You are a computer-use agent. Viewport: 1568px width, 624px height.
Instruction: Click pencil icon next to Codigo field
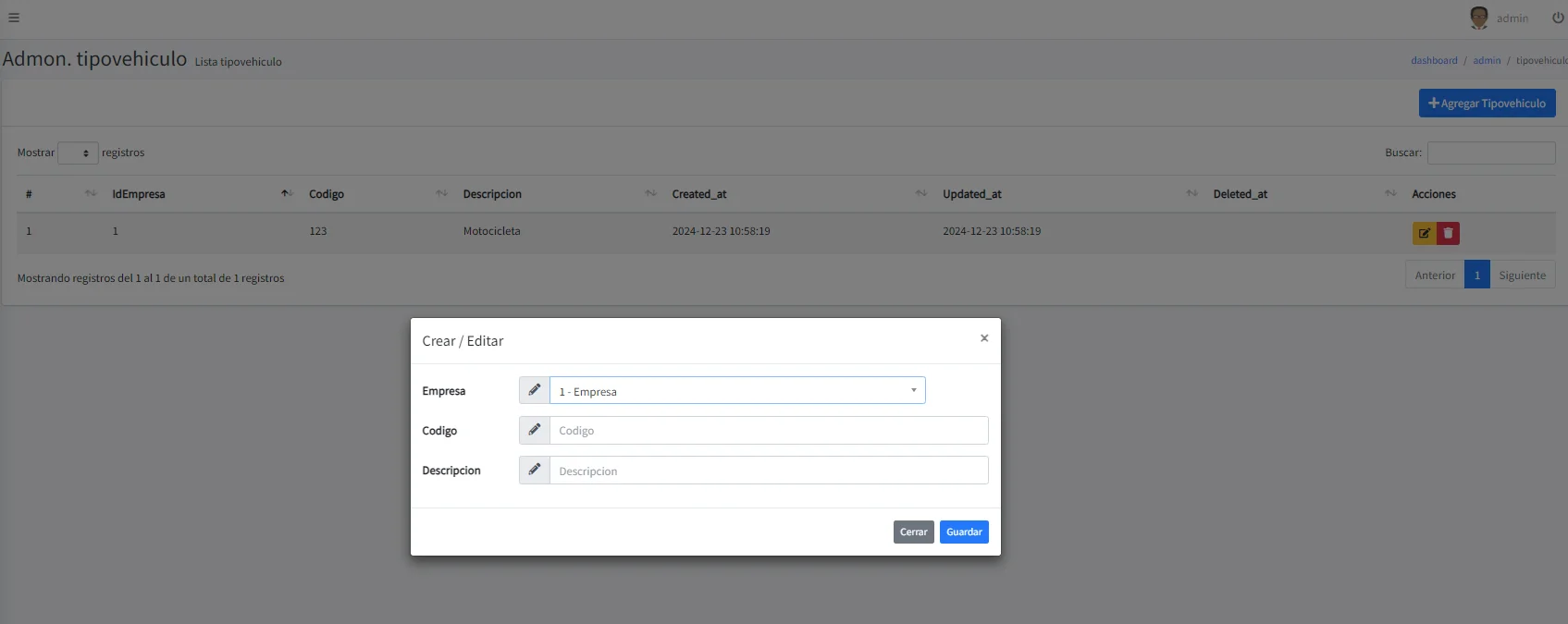click(x=535, y=430)
